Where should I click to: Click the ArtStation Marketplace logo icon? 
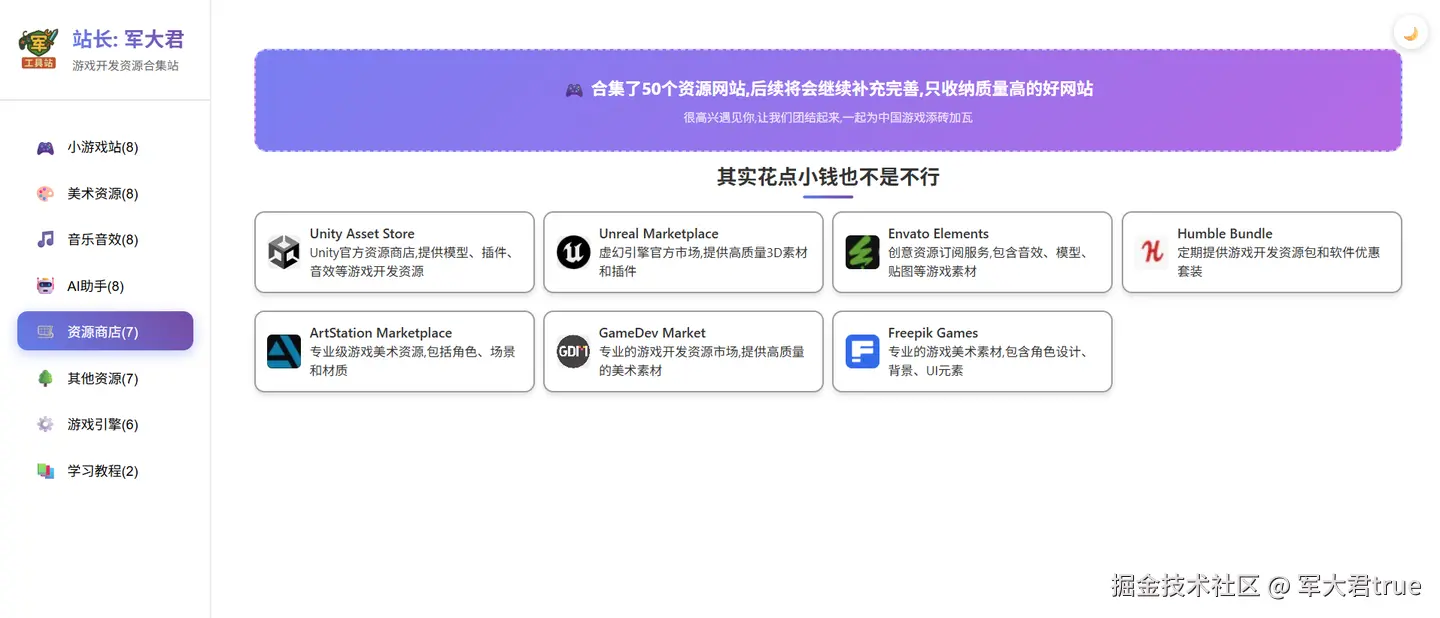tap(284, 351)
